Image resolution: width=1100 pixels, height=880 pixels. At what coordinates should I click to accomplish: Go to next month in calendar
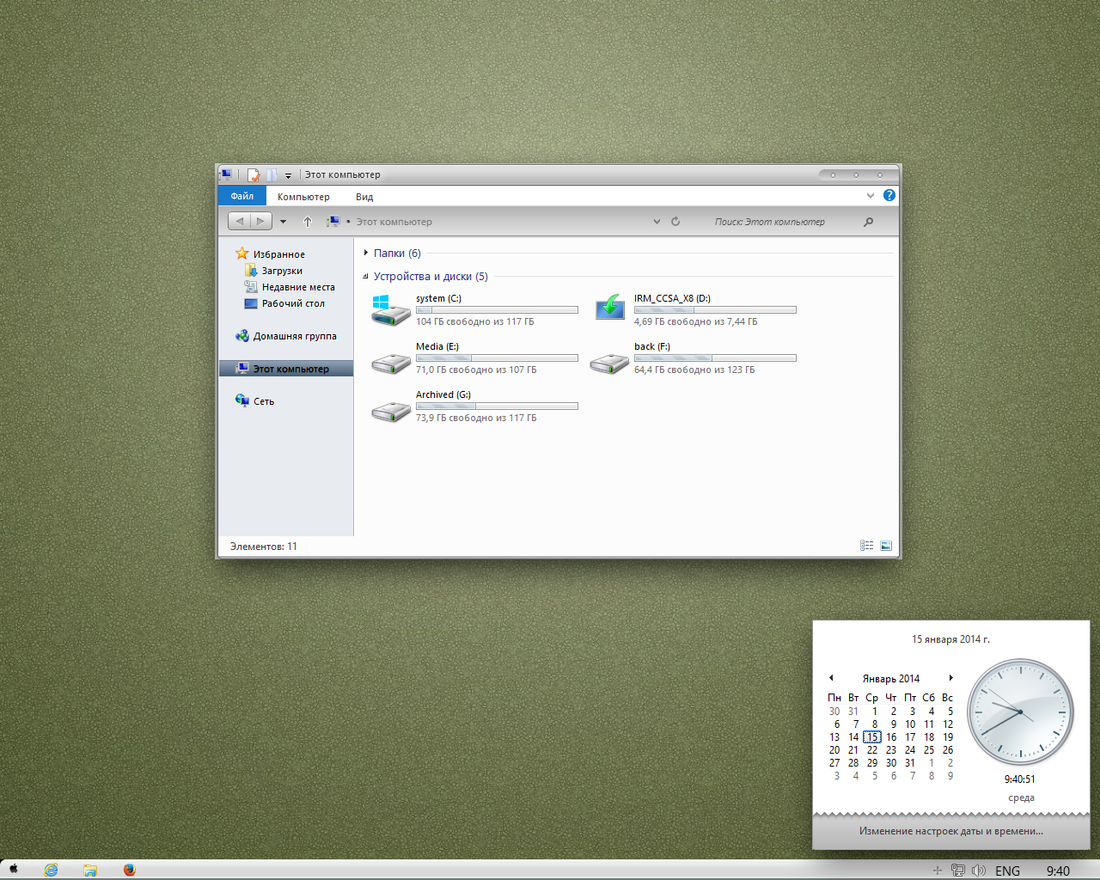[x=951, y=678]
